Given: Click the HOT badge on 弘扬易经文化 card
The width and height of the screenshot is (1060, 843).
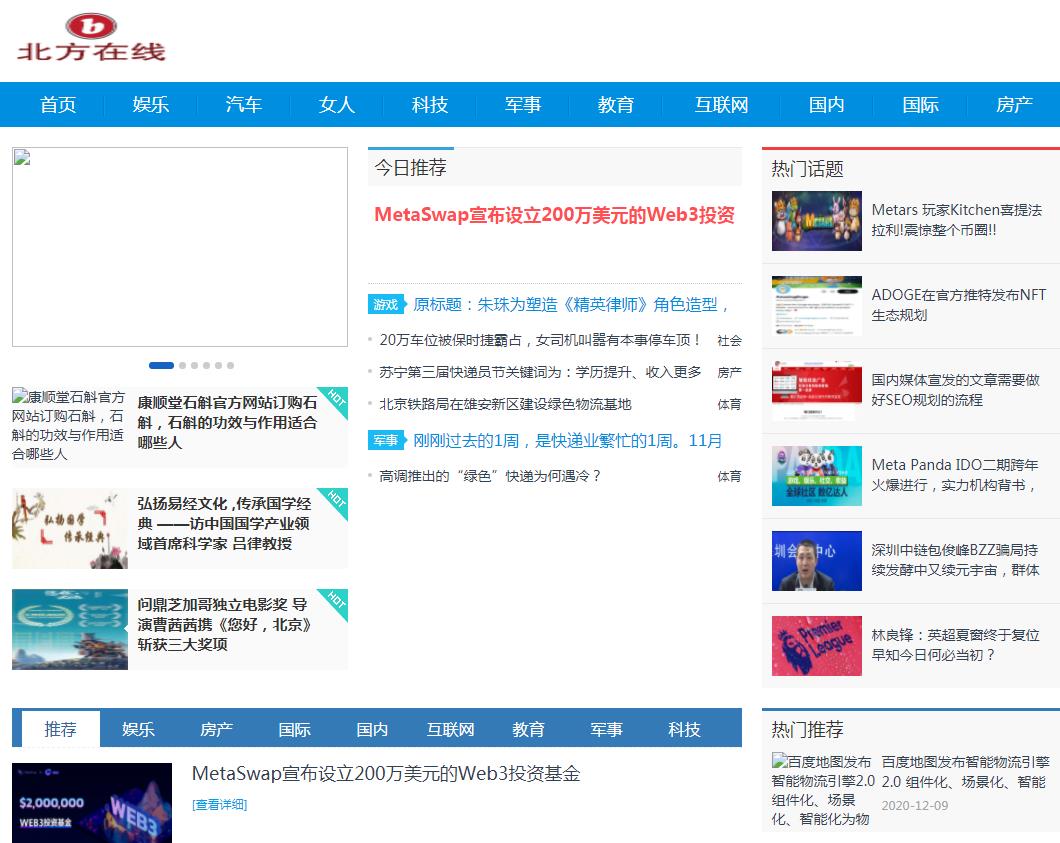Looking at the screenshot, I should point(335,500).
